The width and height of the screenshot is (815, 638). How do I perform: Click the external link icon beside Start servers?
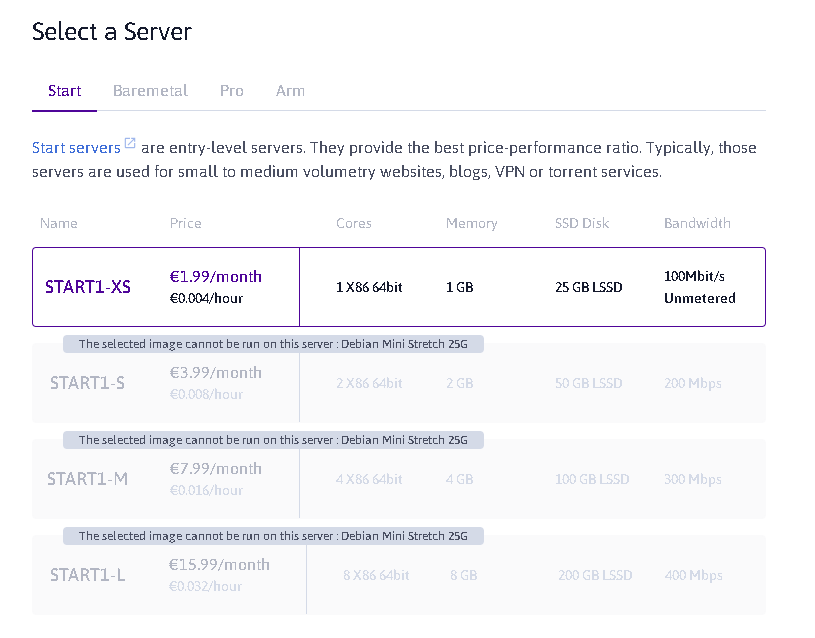point(130,145)
